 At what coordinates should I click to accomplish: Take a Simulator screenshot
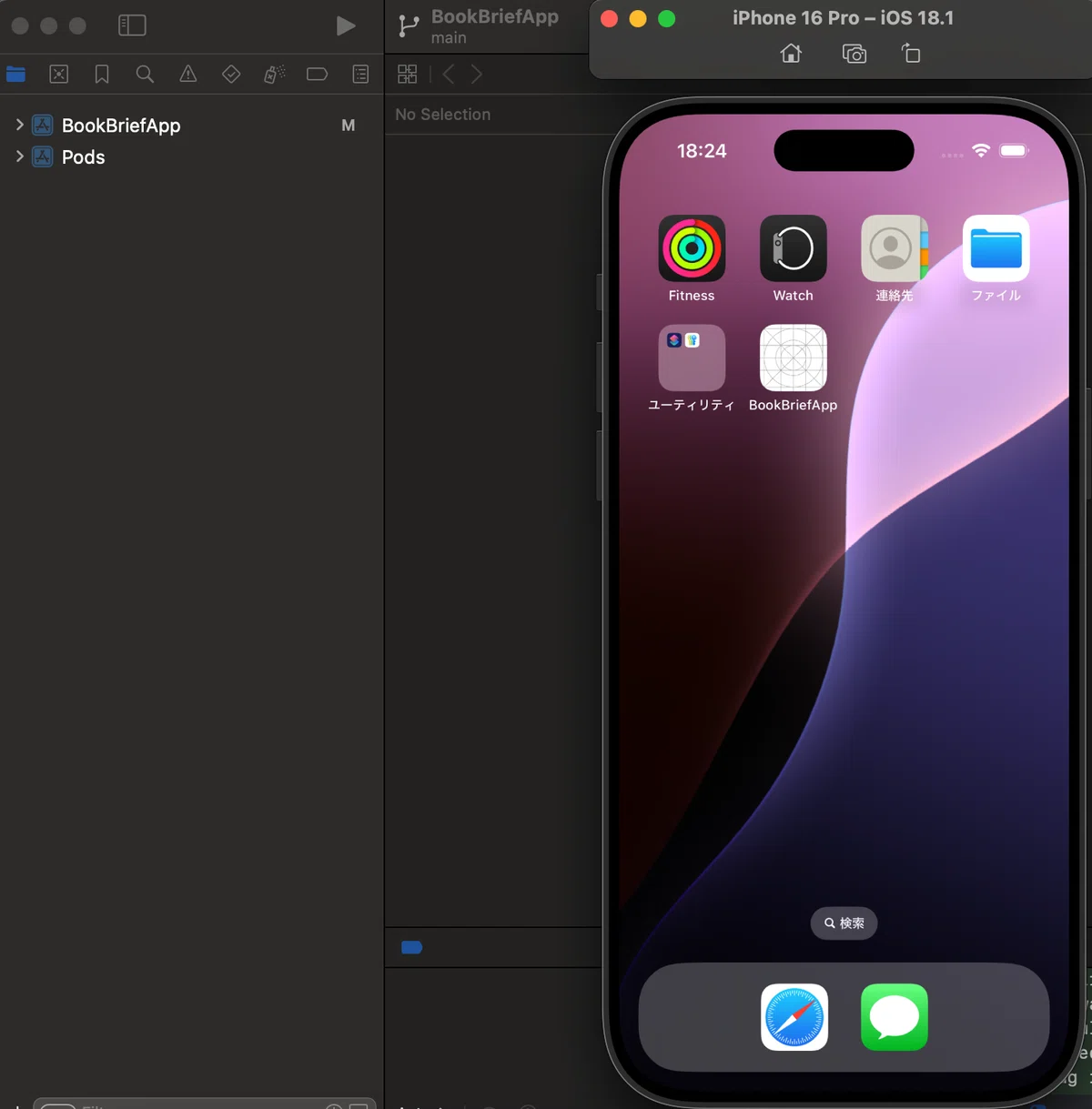854,54
